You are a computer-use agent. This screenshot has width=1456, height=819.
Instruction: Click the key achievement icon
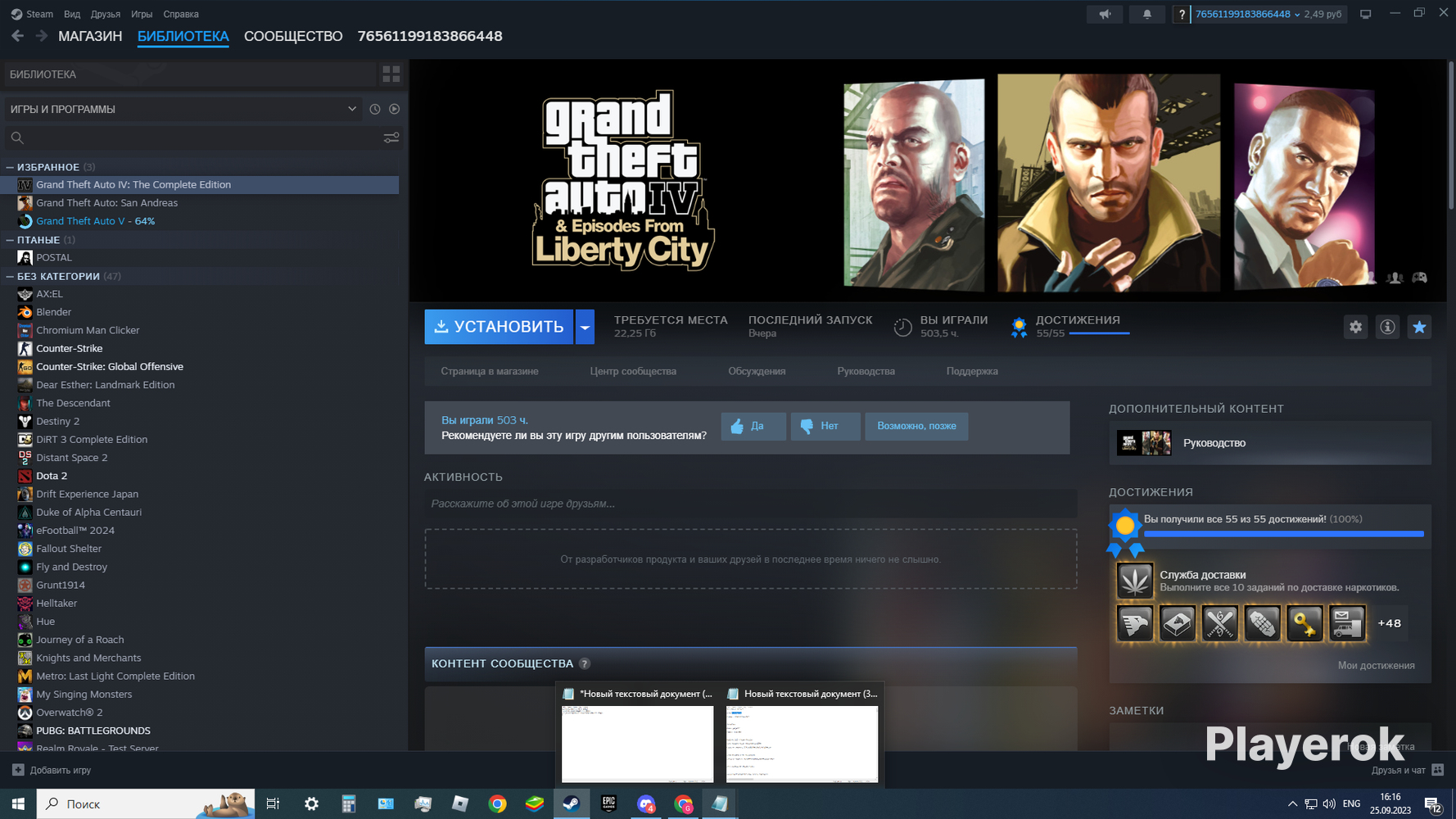coord(1305,623)
